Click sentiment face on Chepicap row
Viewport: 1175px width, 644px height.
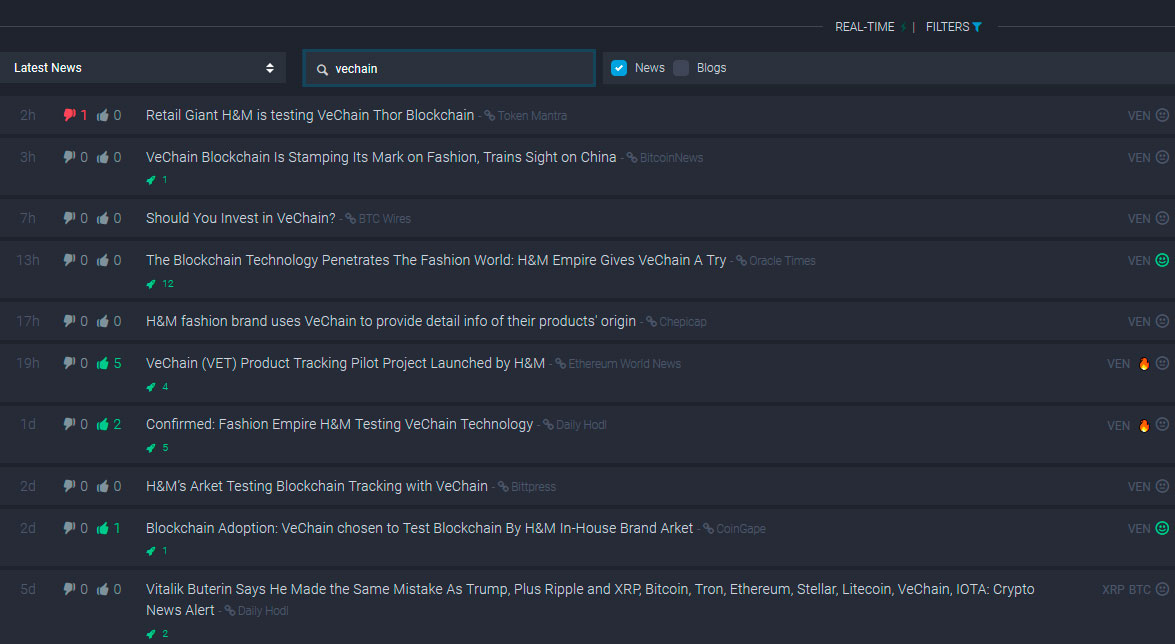click(x=1162, y=320)
